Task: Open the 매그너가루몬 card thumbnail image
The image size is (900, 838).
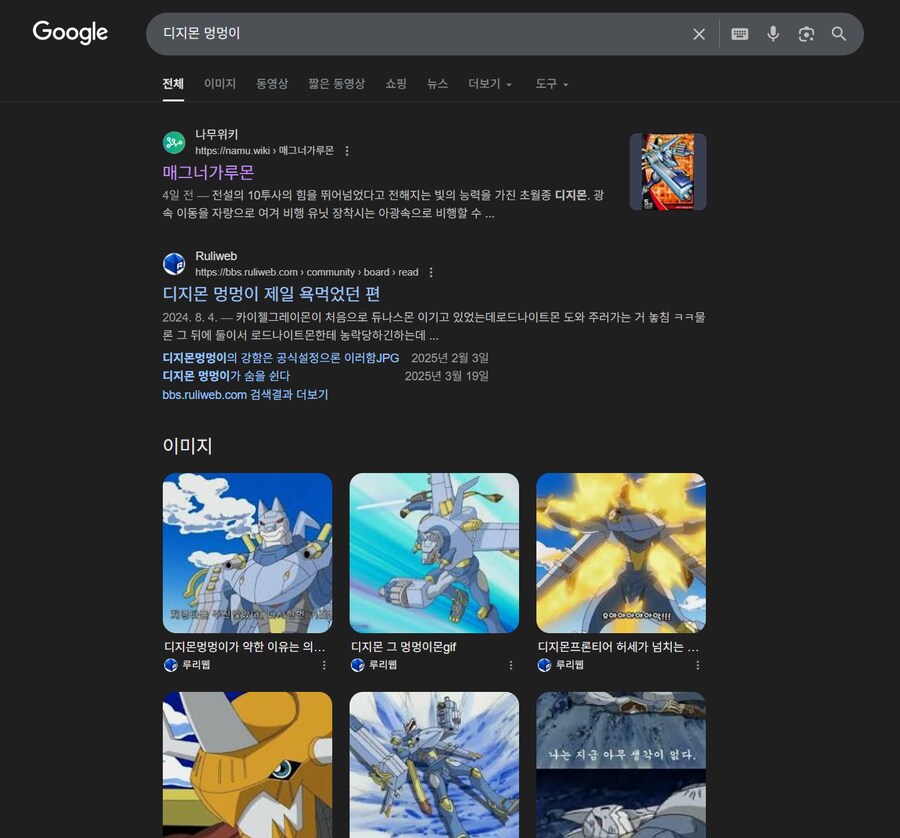Action: (x=668, y=172)
